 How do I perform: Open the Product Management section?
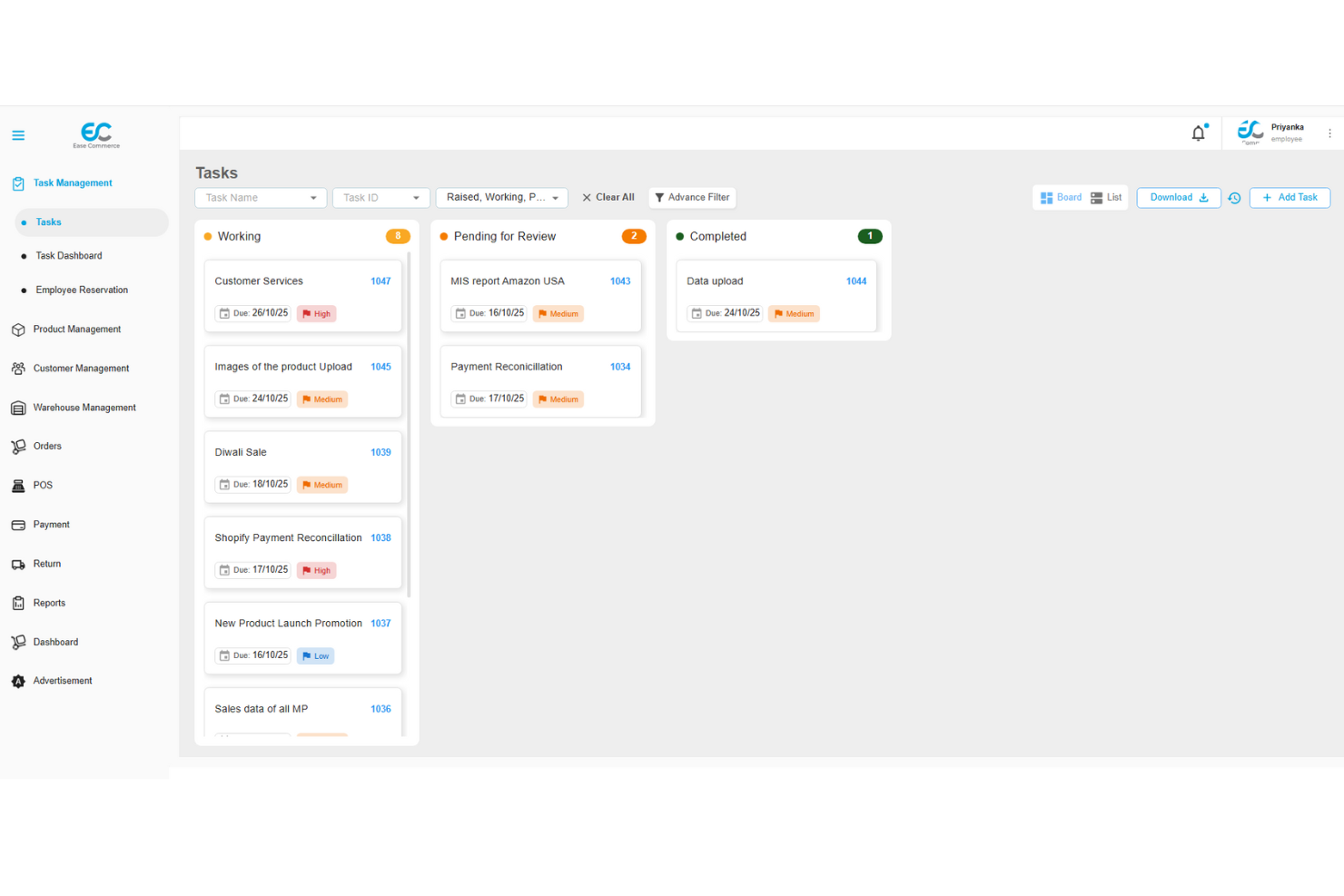(x=76, y=329)
